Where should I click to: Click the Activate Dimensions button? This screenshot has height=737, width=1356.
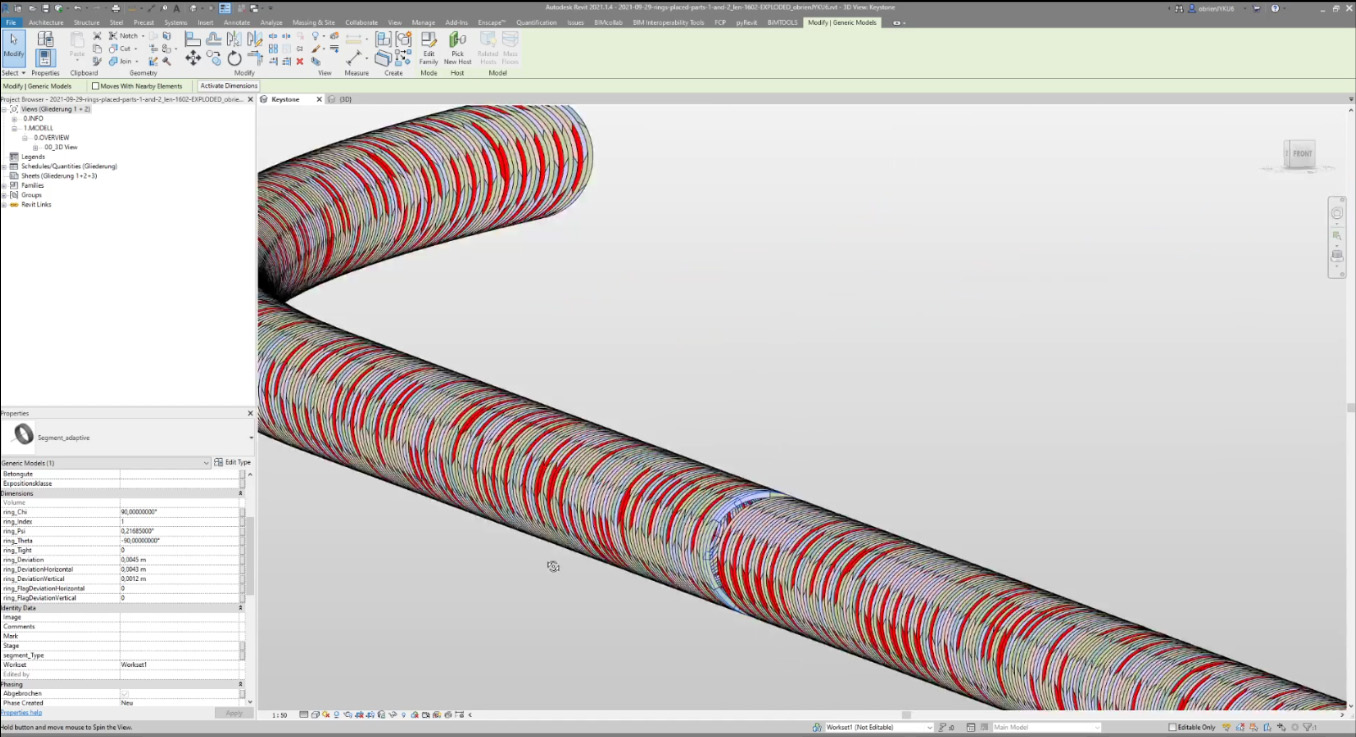228,86
